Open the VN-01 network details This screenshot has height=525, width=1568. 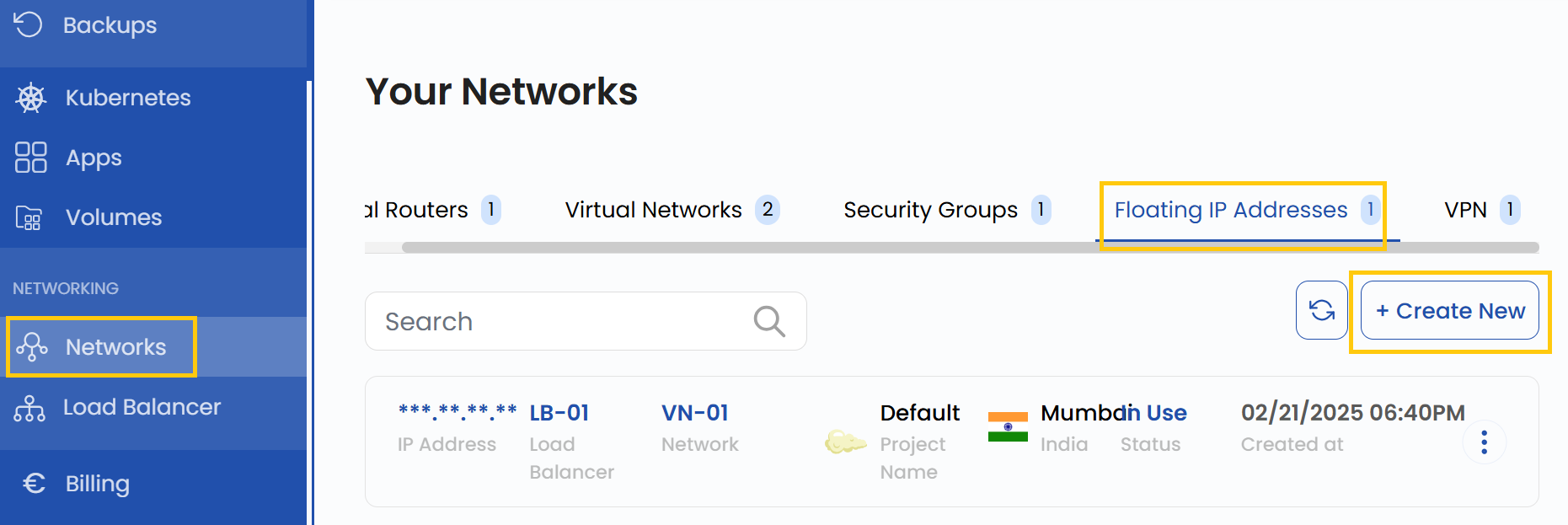(x=694, y=412)
